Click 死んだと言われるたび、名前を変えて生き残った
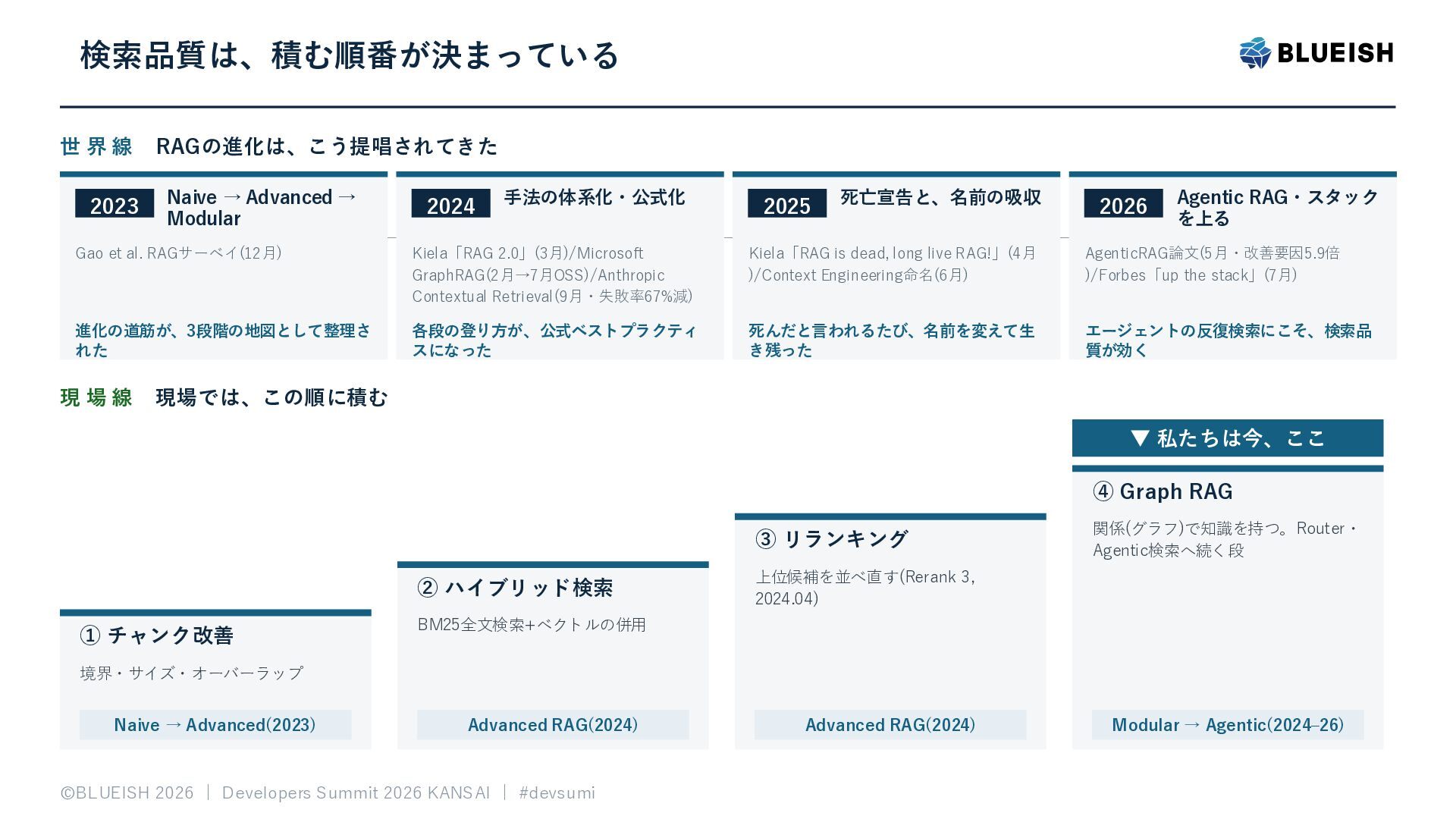The image size is (1456, 819). pyautogui.click(x=892, y=340)
